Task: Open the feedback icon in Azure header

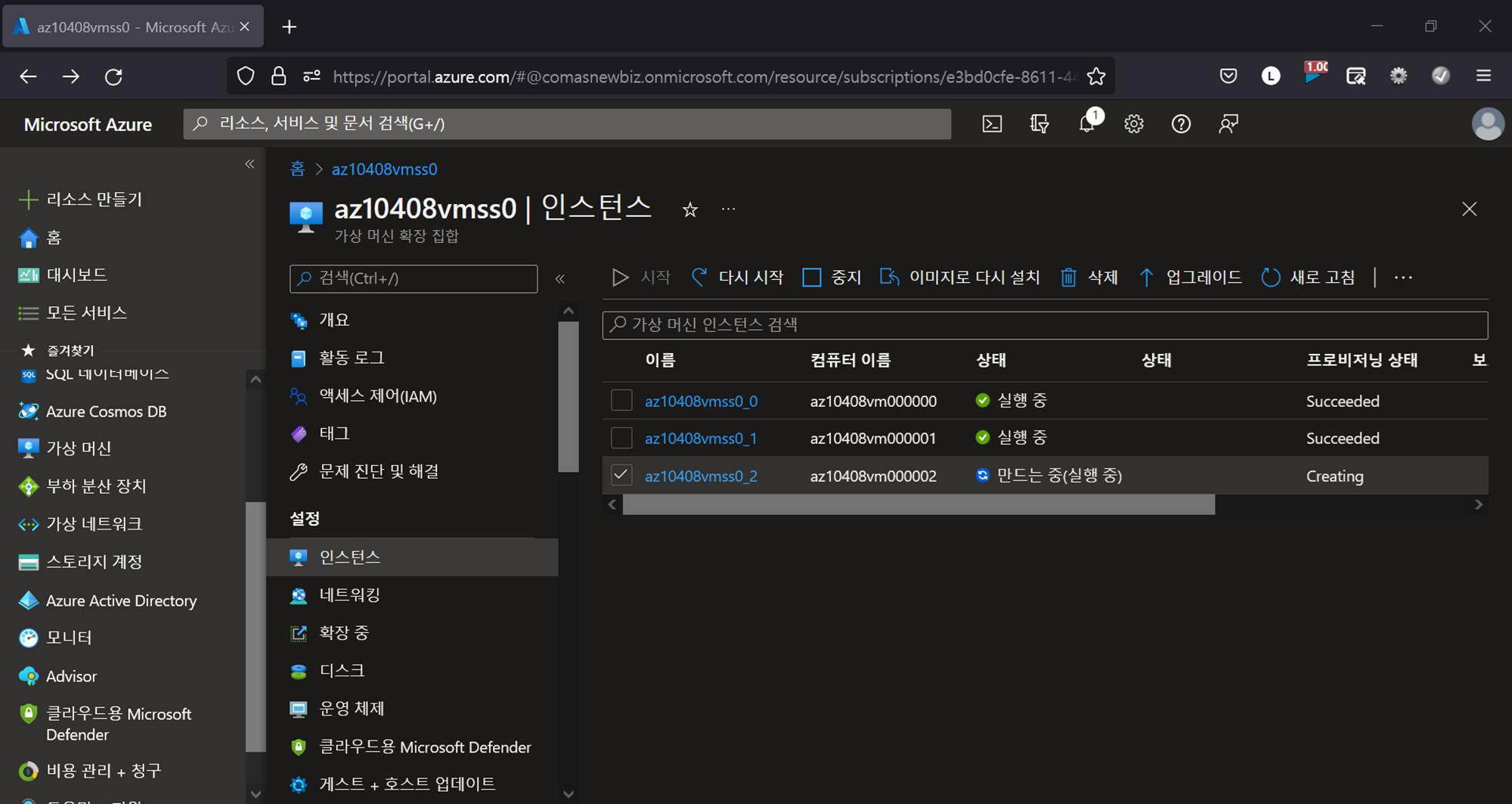Action: [1228, 124]
